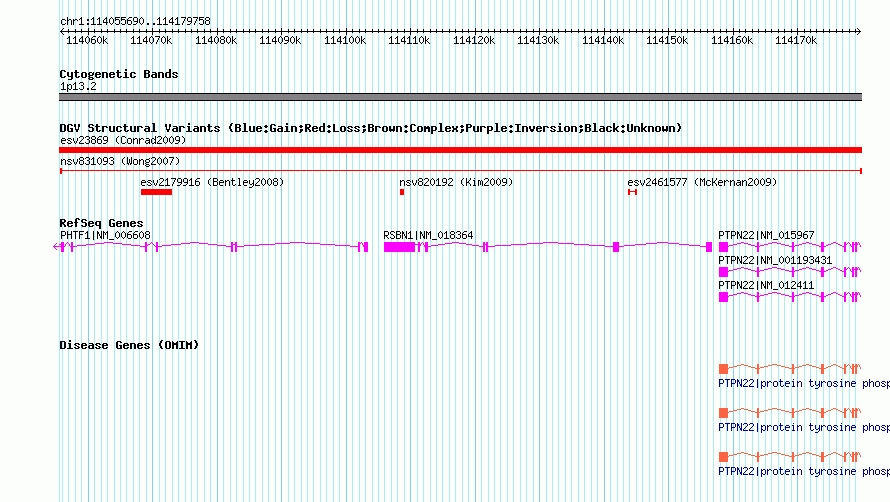The height and width of the screenshot is (502, 890).
Task: Click the esv23869 (Conrad2009) label
Action: pos(123,140)
